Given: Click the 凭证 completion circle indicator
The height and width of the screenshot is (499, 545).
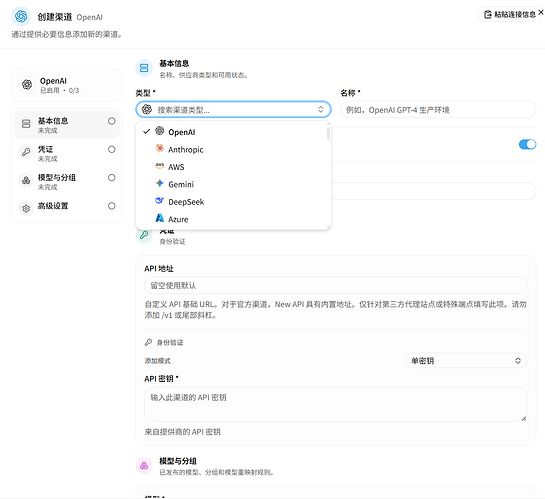Looking at the screenshot, I should pyautogui.click(x=112, y=149).
